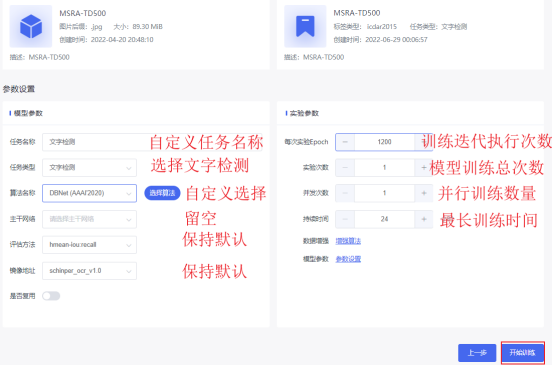
Task: Click the 上一步 button
Action: click(477, 353)
